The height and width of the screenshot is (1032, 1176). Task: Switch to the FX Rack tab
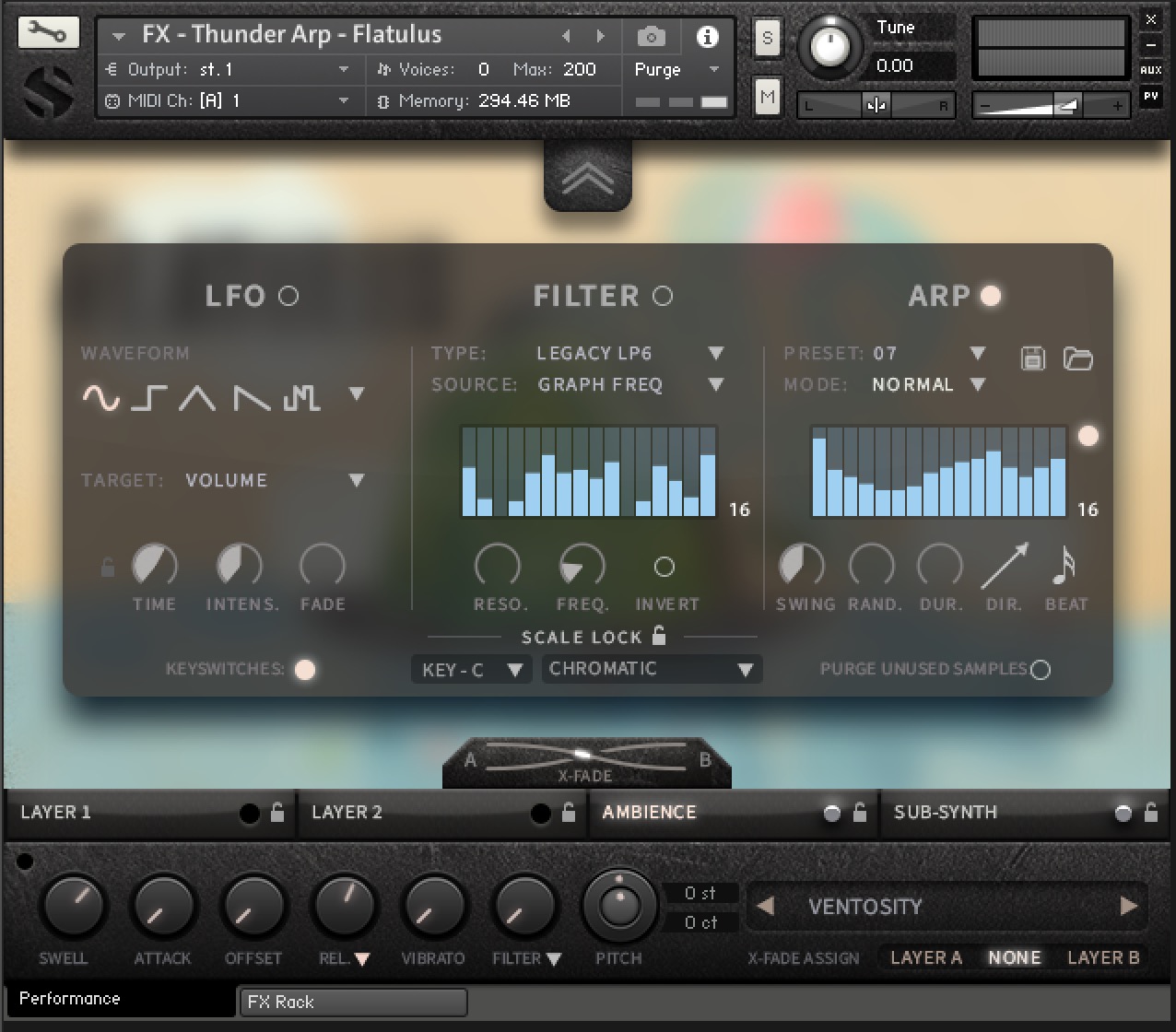[352, 1002]
